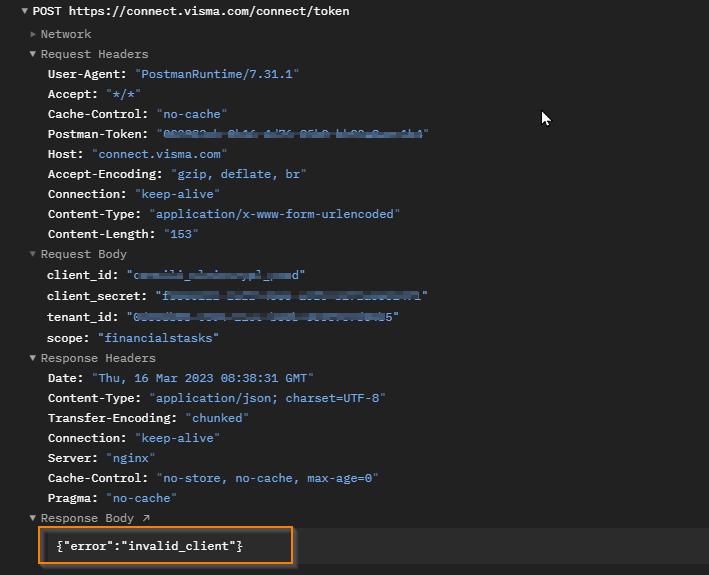
Task: Click the Server nginx value
Action: click(x=131, y=458)
